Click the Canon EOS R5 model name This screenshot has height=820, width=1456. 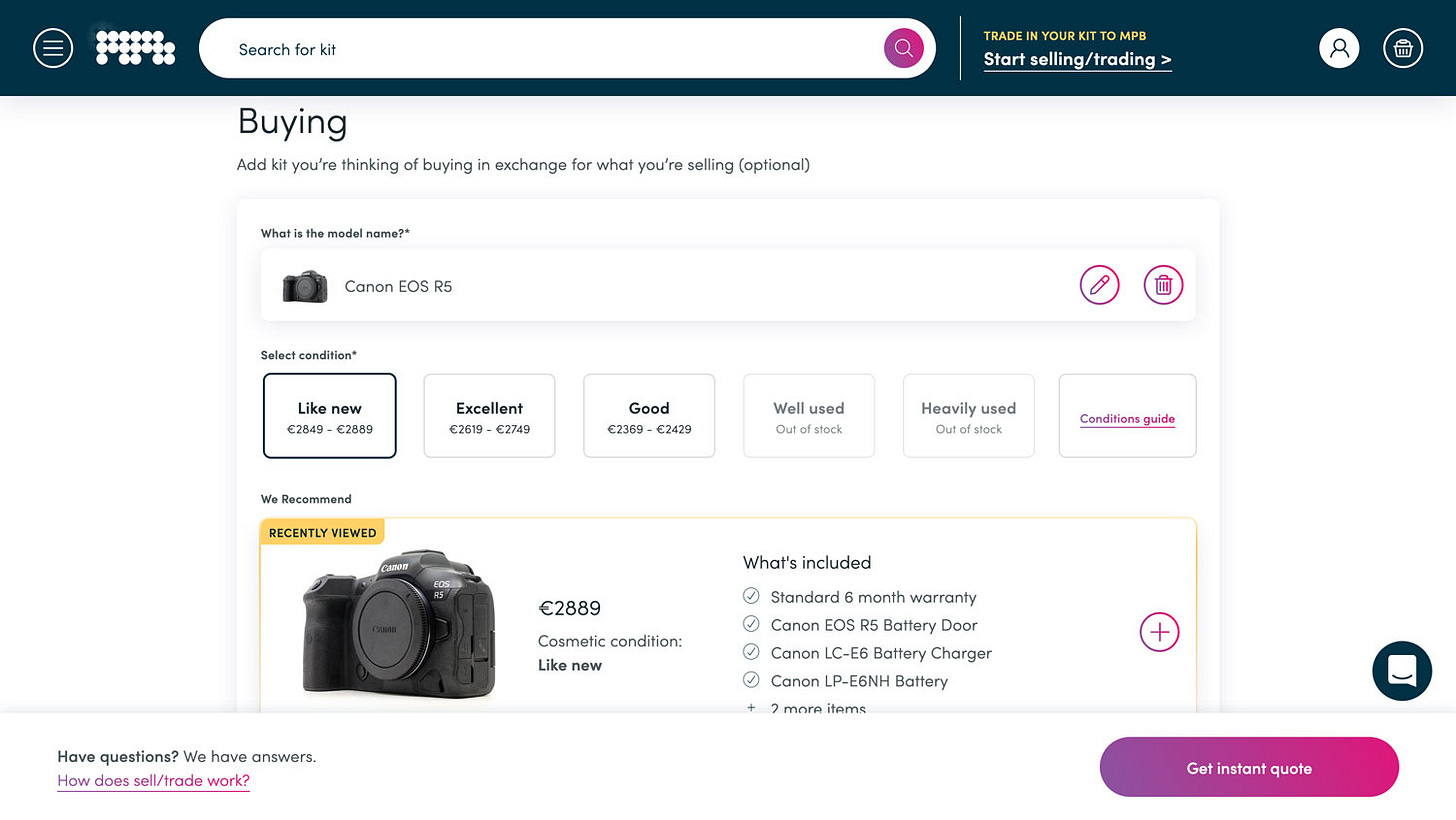[398, 286]
